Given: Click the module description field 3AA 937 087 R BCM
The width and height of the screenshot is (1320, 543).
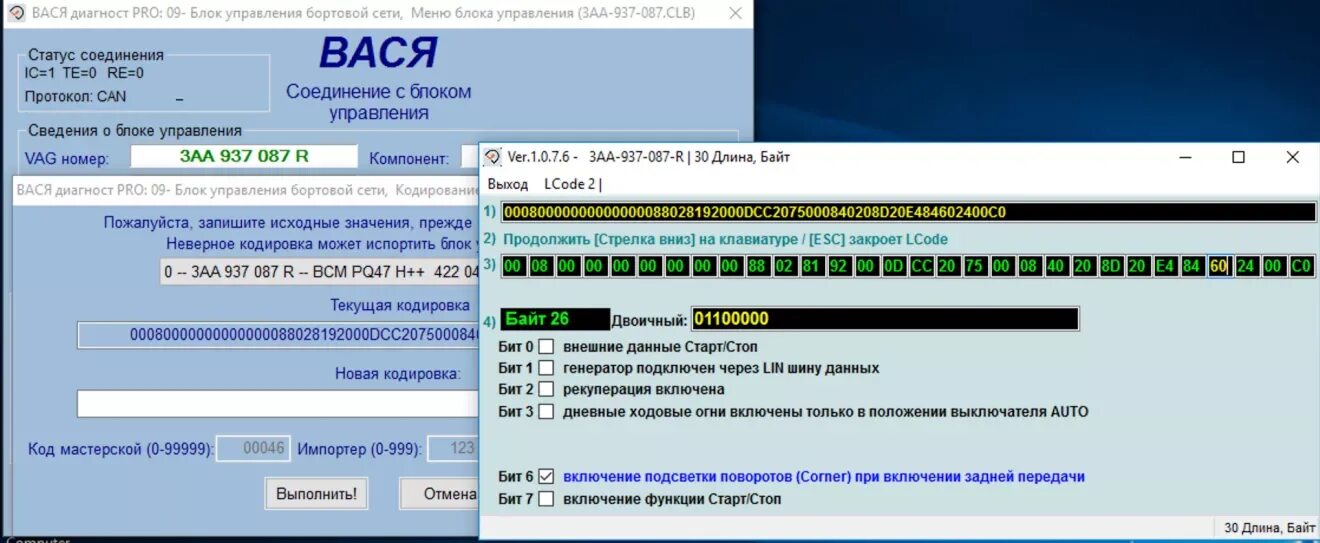Looking at the screenshot, I should (x=320, y=271).
